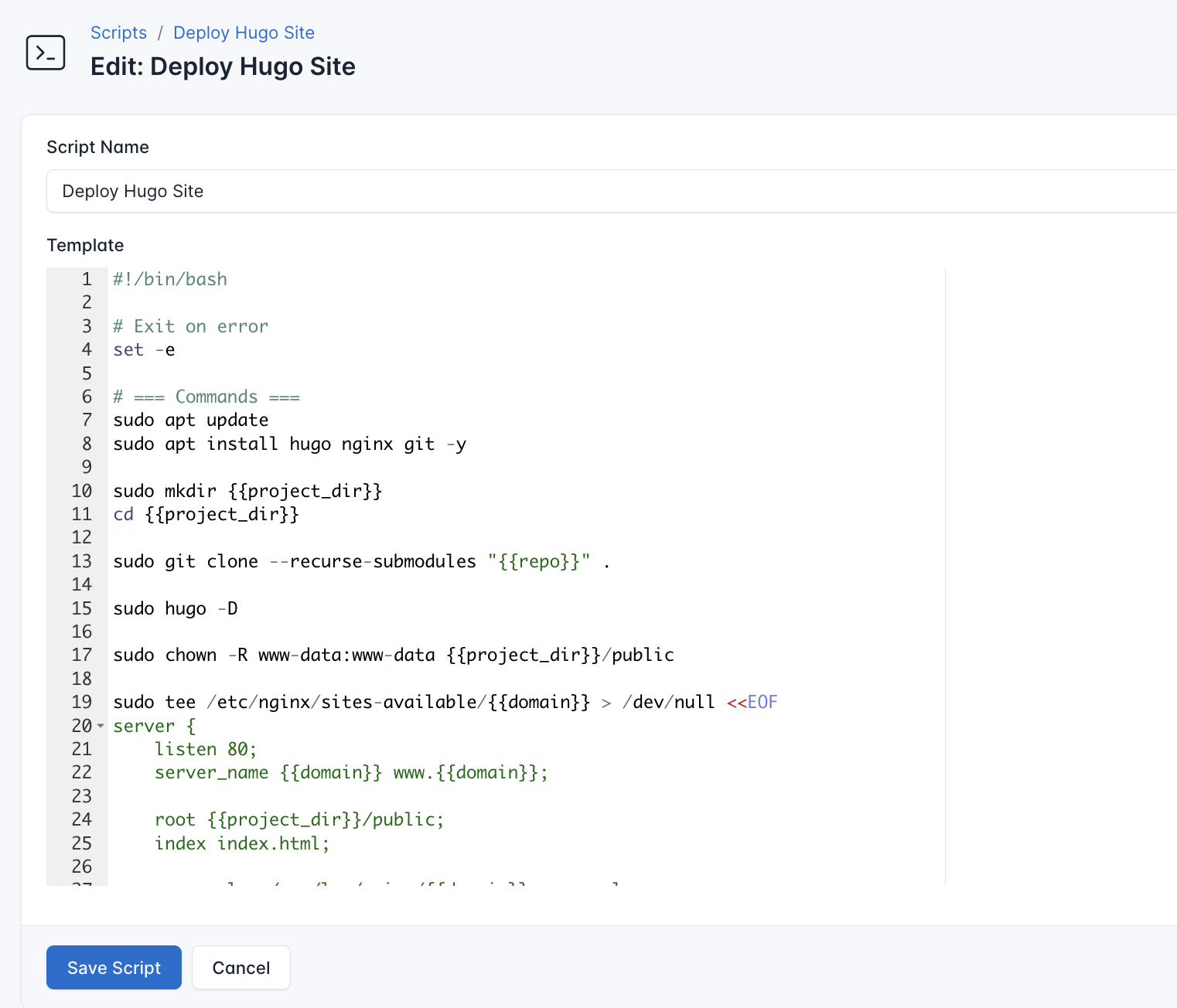Click the terminal icon next to the page title
This screenshot has height=1008, width=1177.
46,53
